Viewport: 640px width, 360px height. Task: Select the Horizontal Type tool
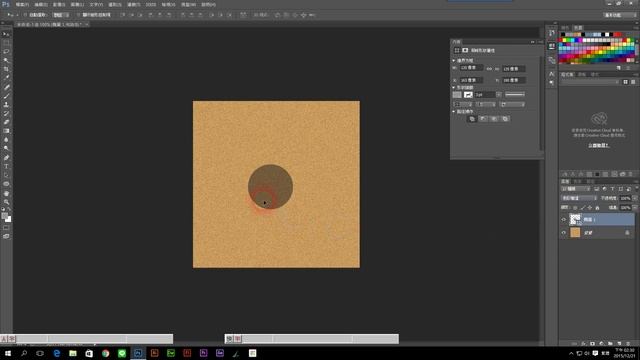(x=6, y=166)
